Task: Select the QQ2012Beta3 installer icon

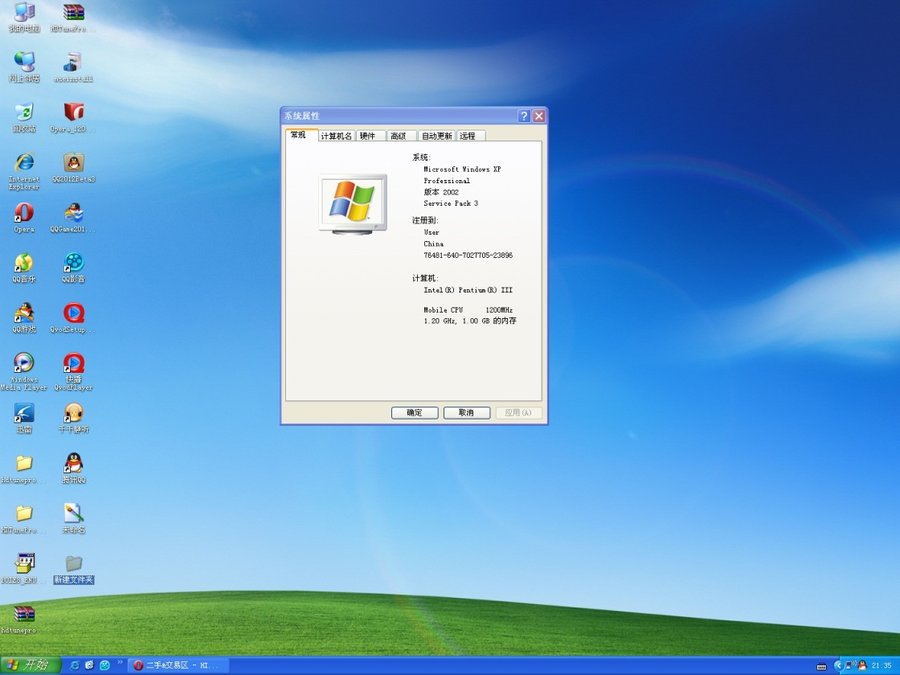Action: coord(74,163)
